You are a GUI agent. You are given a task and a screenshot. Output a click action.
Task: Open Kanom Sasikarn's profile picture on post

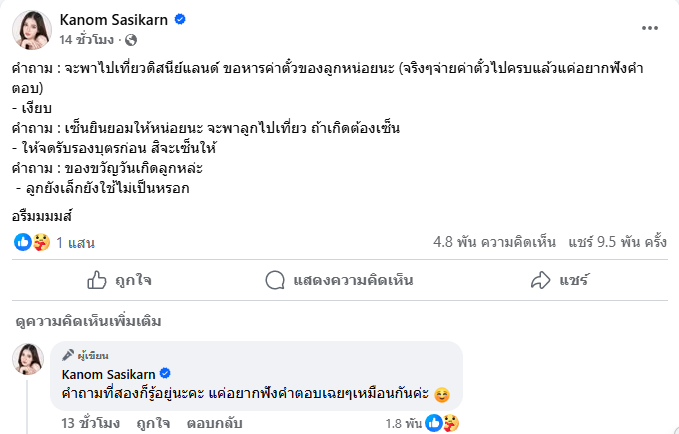[32, 29]
